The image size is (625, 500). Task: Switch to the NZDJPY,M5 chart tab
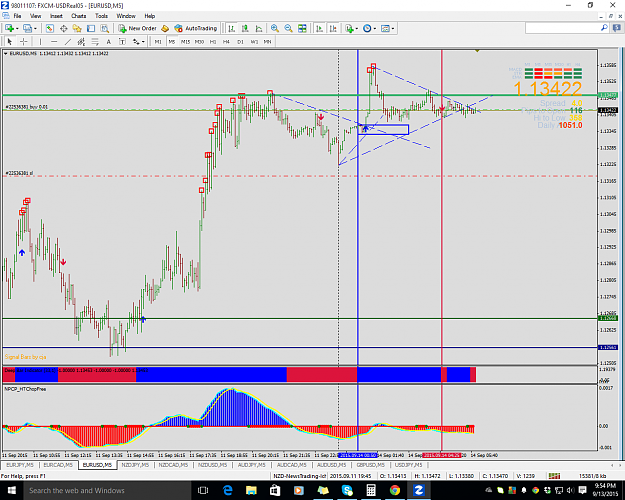point(136,465)
